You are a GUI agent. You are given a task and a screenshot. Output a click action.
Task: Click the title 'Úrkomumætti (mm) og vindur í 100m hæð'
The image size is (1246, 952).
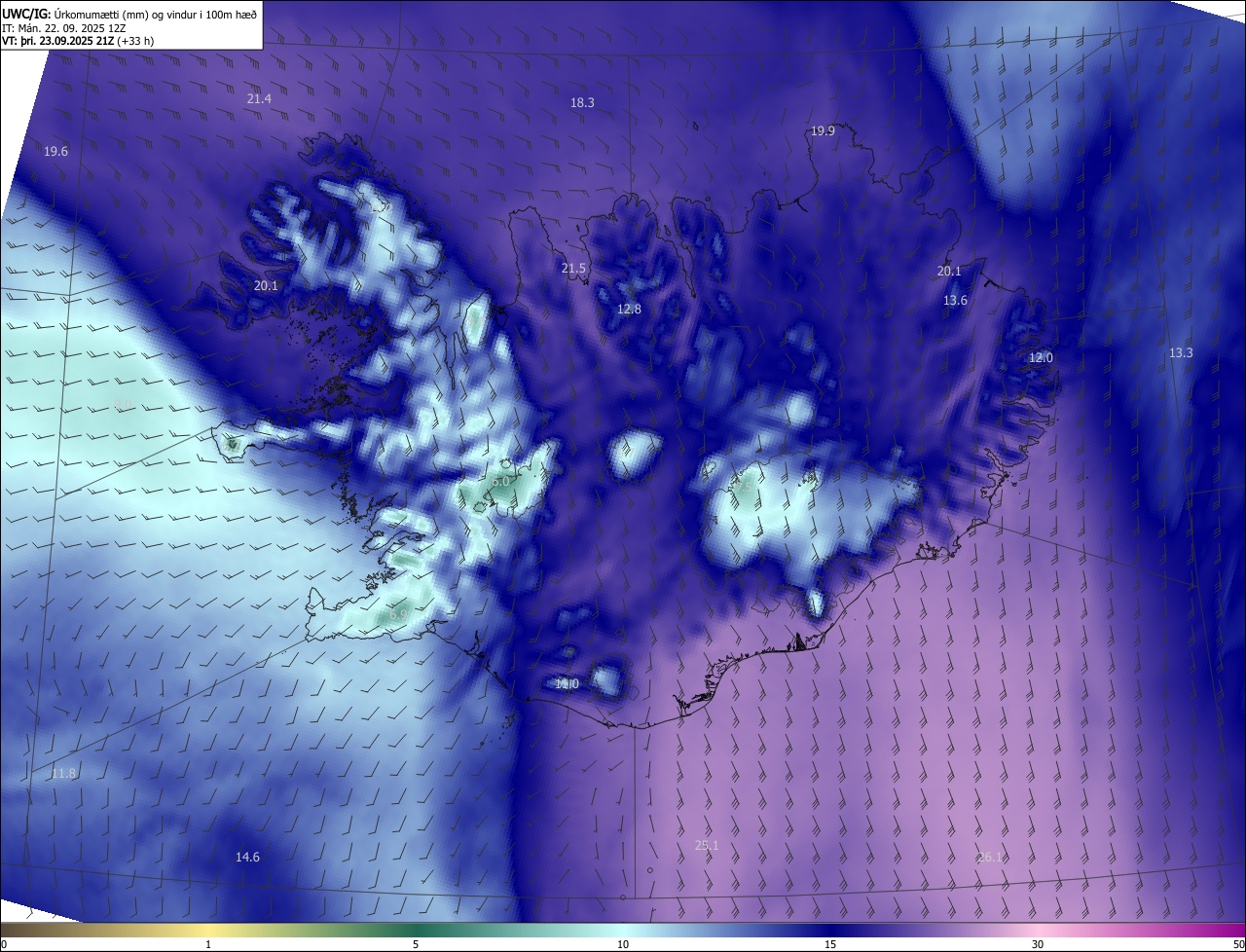coord(155,14)
